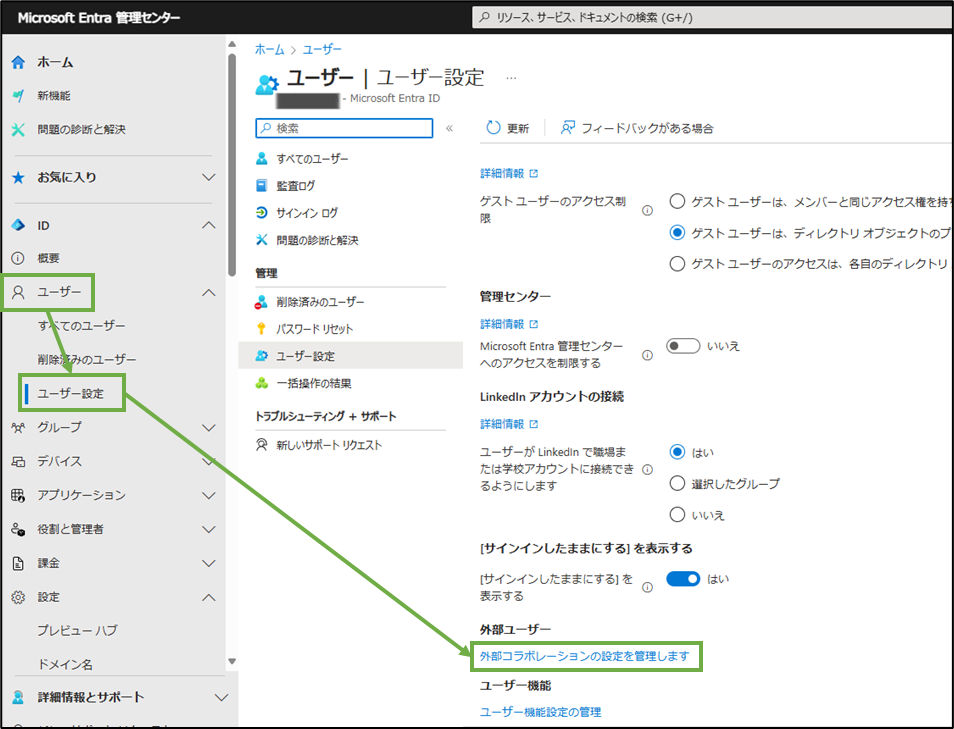This screenshot has height=729, width=954.
Task: Click the resource menu 検索 field
Action: pyautogui.click(x=344, y=128)
